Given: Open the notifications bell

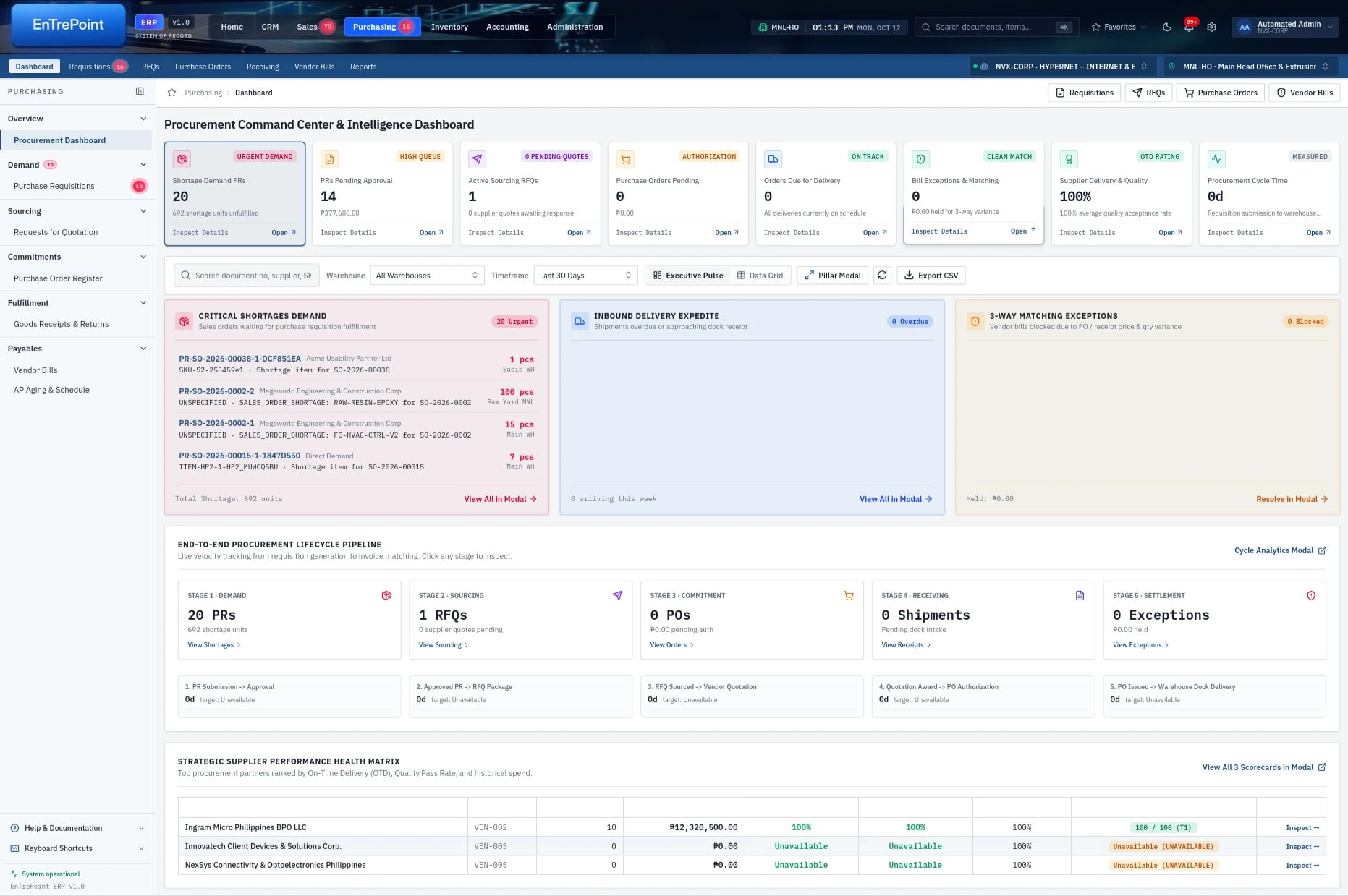Looking at the screenshot, I should (x=1189, y=27).
